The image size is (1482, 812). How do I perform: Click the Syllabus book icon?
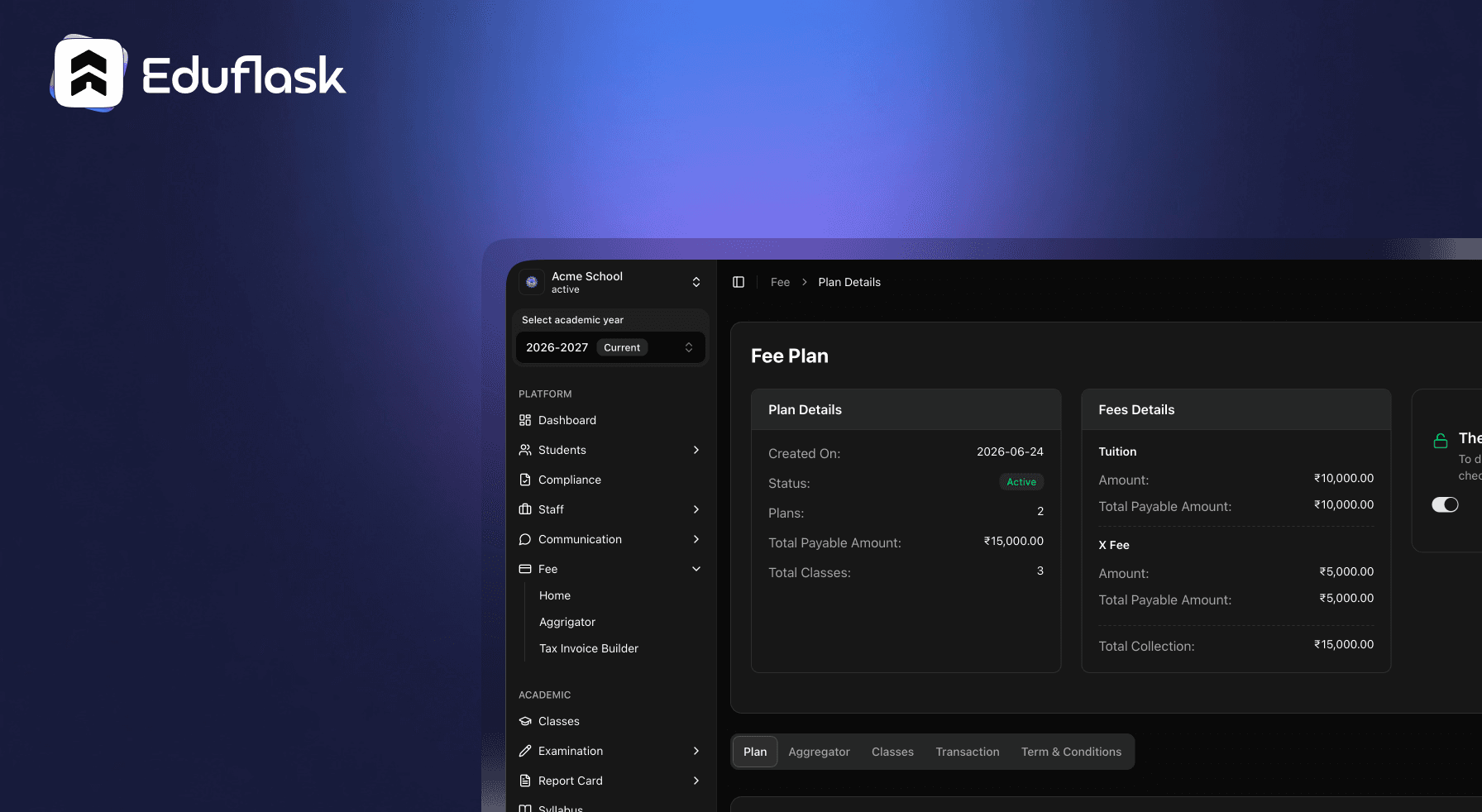click(x=525, y=808)
